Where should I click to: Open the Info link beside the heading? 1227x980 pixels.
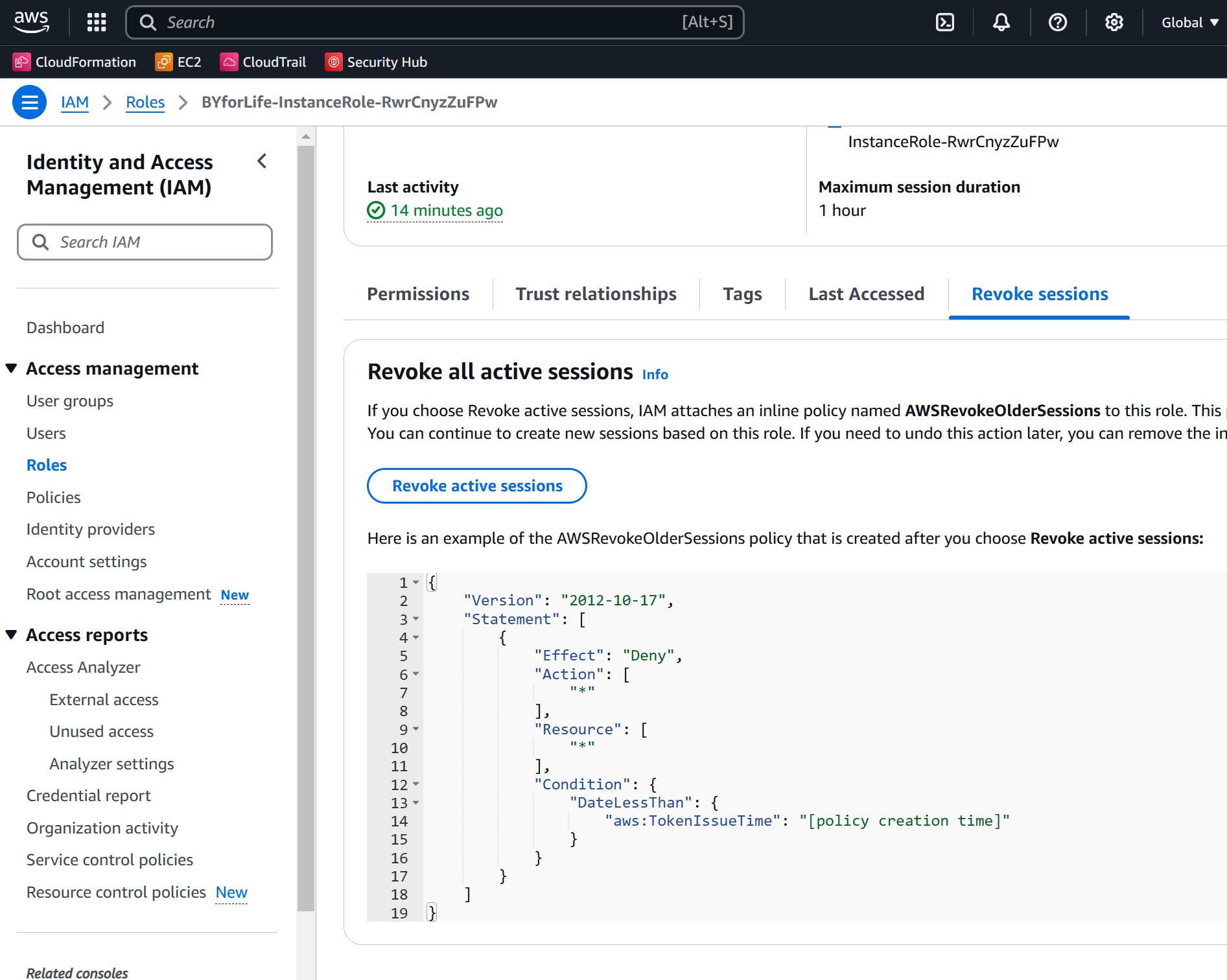pos(655,375)
